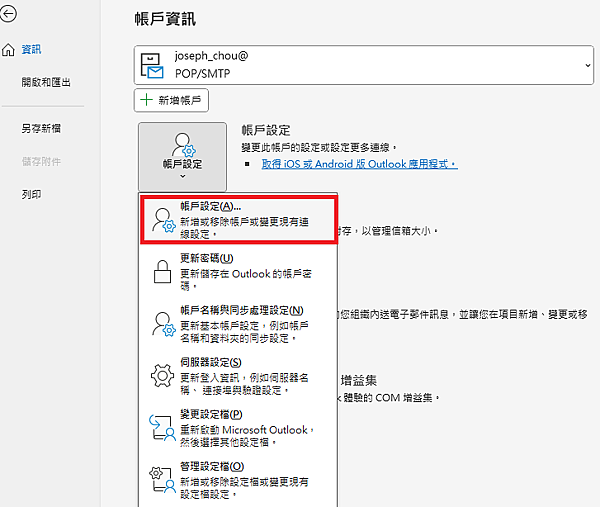
Task: Click the mail account icon next to joseph_chou@
Action: (x=152, y=65)
